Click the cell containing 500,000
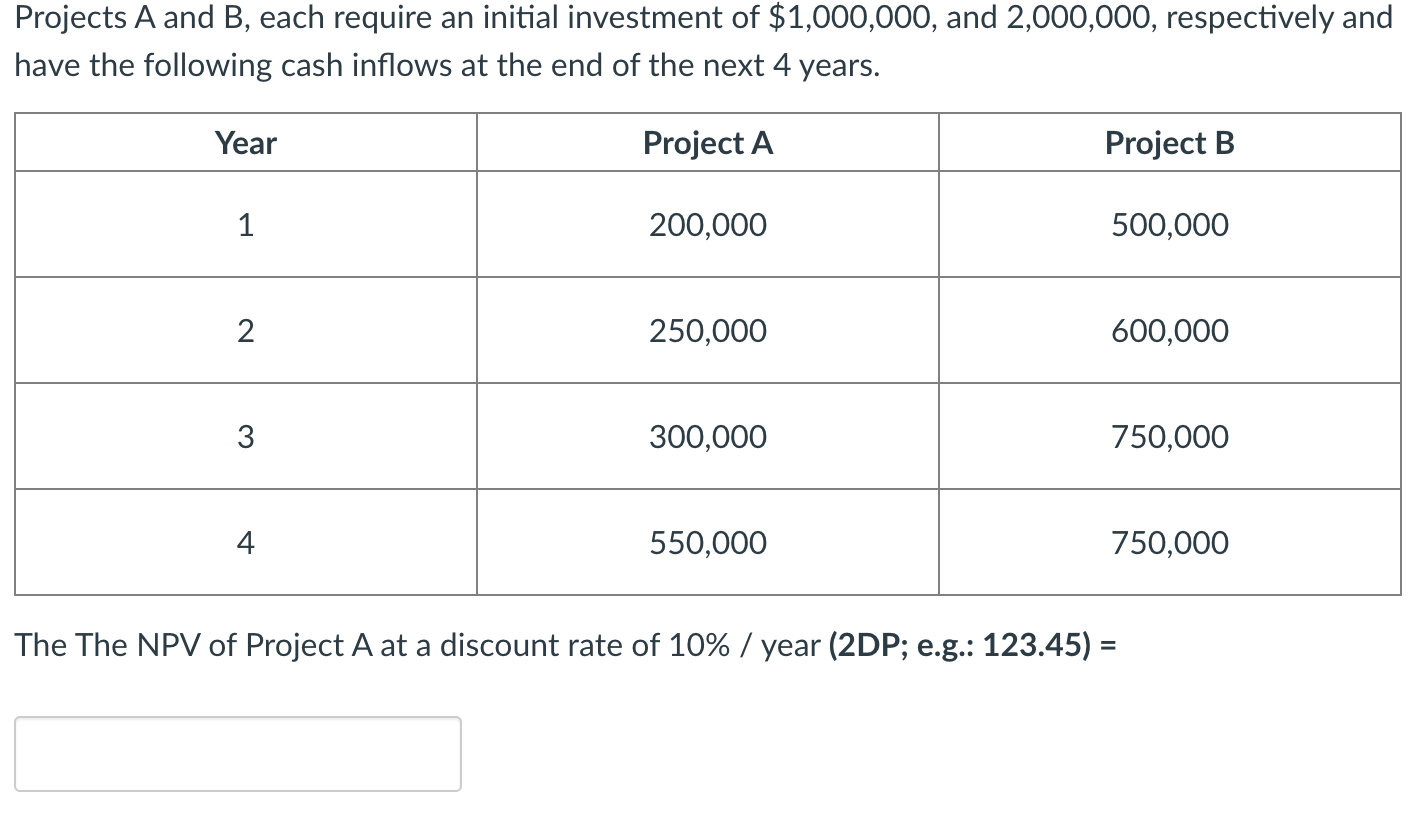 coord(1169,224)
